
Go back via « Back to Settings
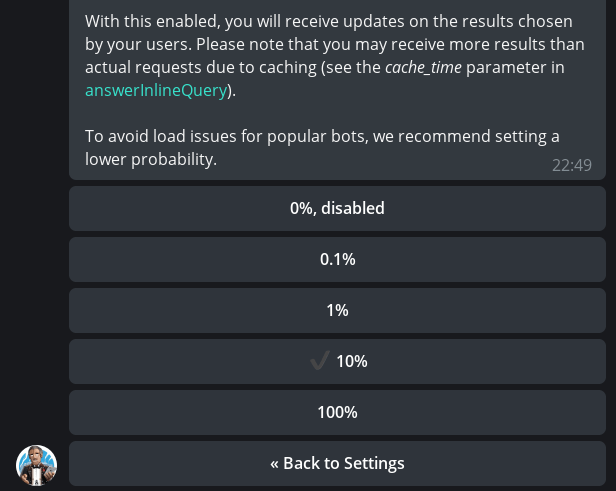[337, 464]
